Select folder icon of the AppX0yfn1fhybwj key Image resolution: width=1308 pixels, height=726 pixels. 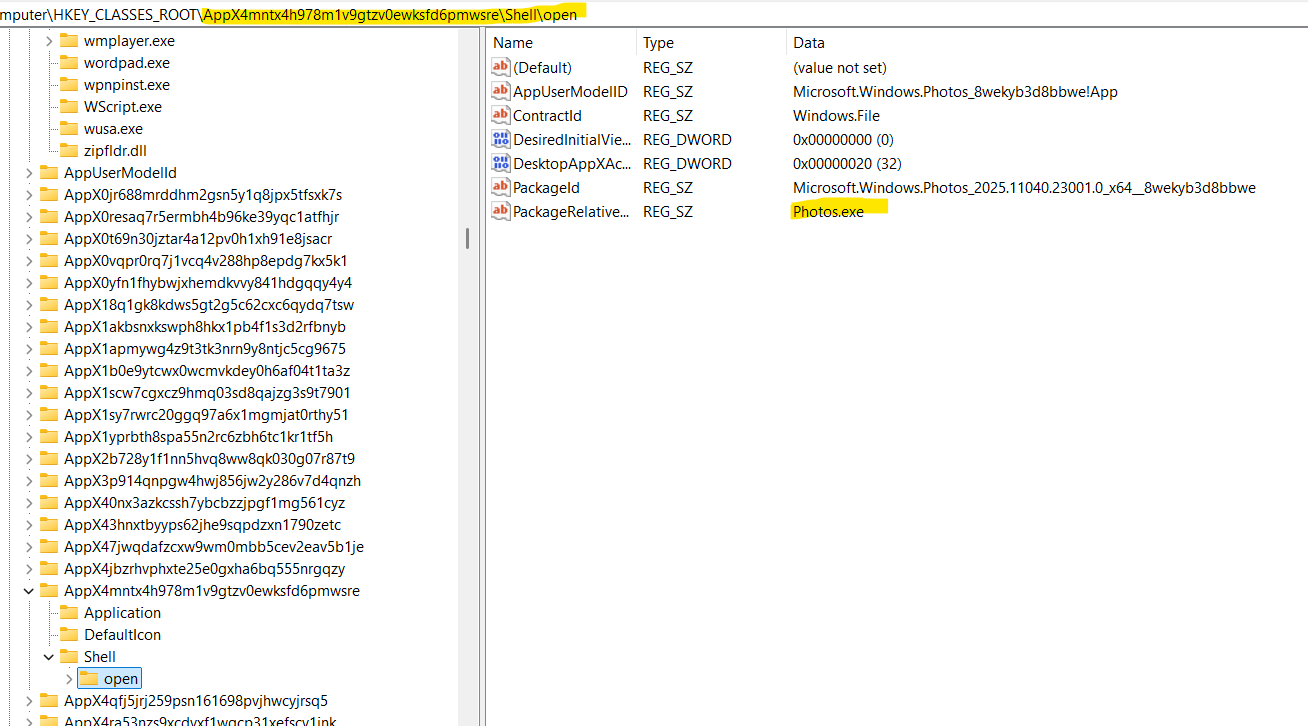(49, 283)
